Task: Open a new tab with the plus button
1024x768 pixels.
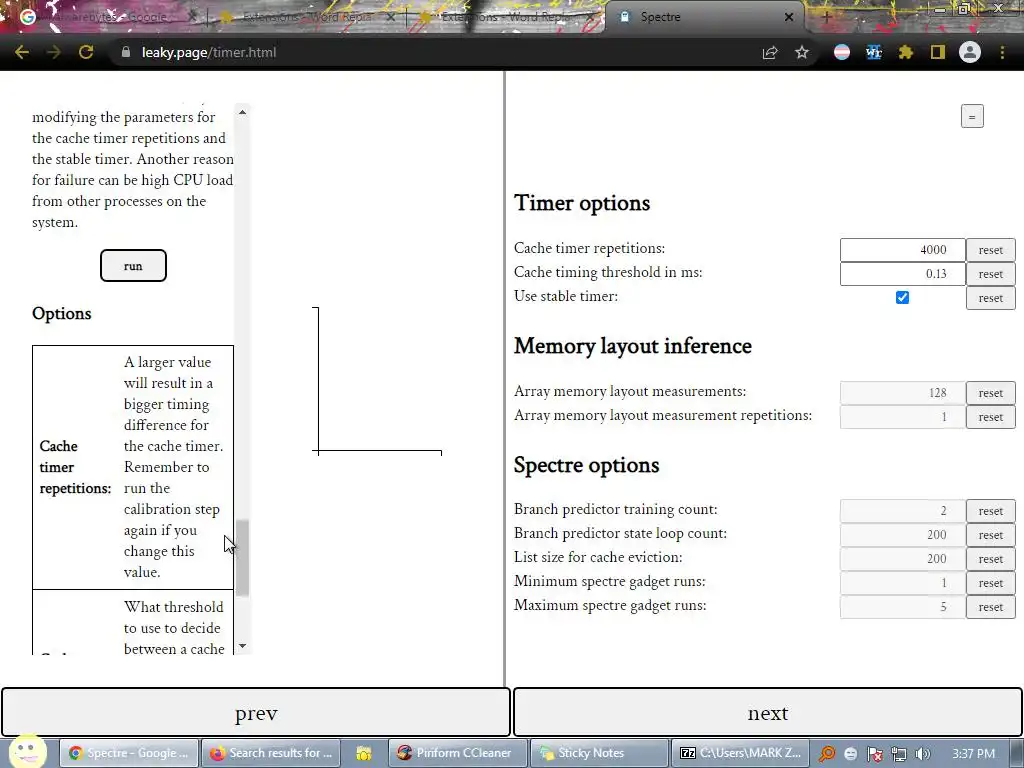Action: point(825,17)
